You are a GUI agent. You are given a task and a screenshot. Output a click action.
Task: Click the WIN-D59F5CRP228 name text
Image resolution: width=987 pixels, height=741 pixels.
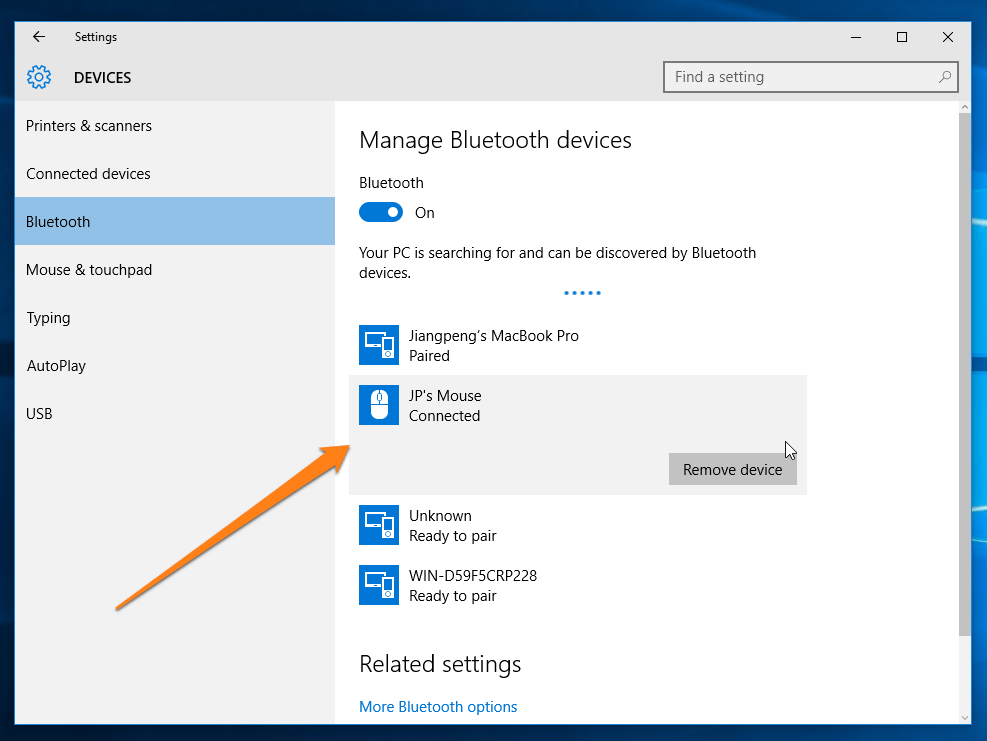click(x=473, y=575)
